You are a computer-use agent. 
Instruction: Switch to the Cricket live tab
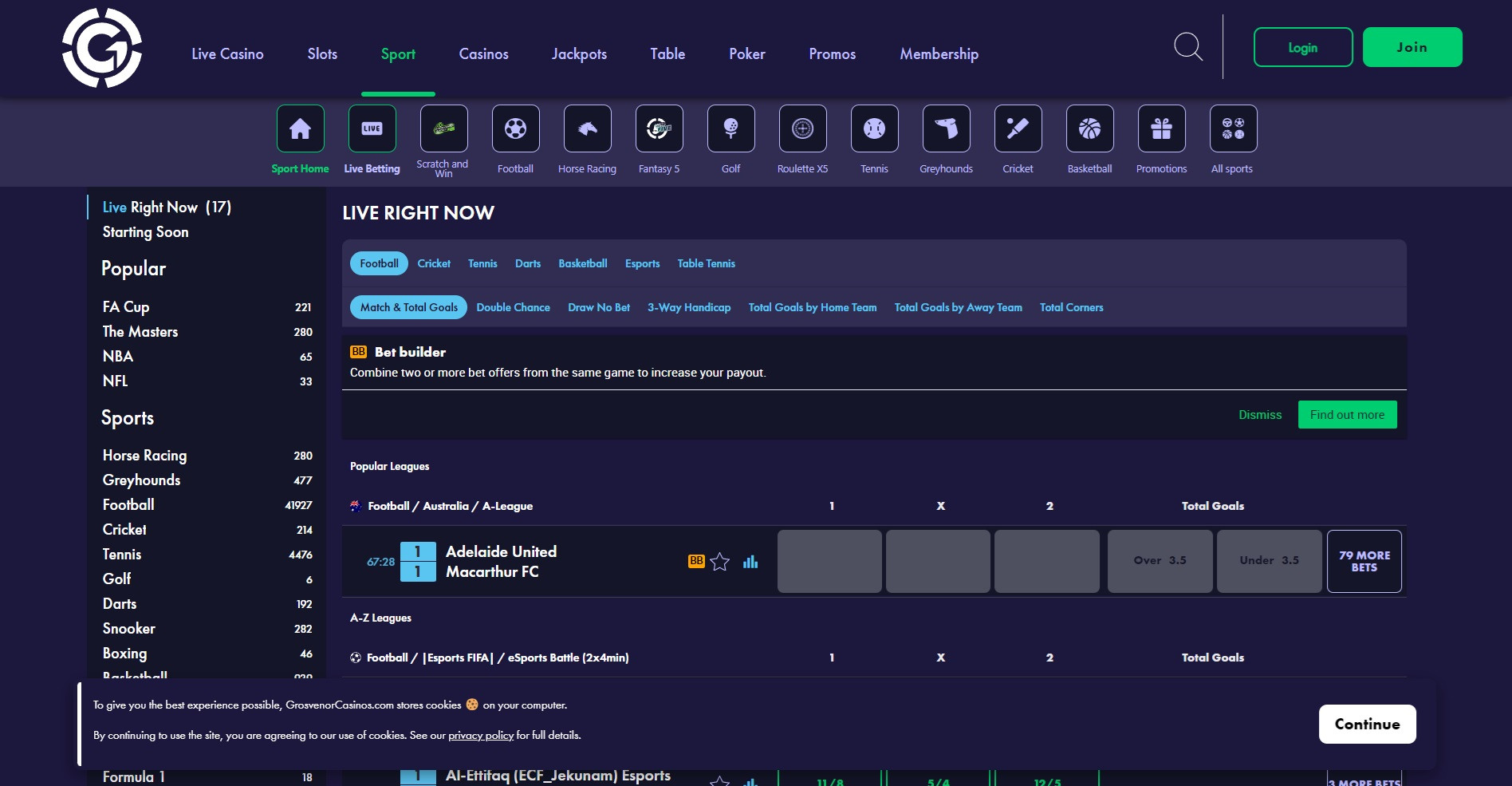pos(433,263)
